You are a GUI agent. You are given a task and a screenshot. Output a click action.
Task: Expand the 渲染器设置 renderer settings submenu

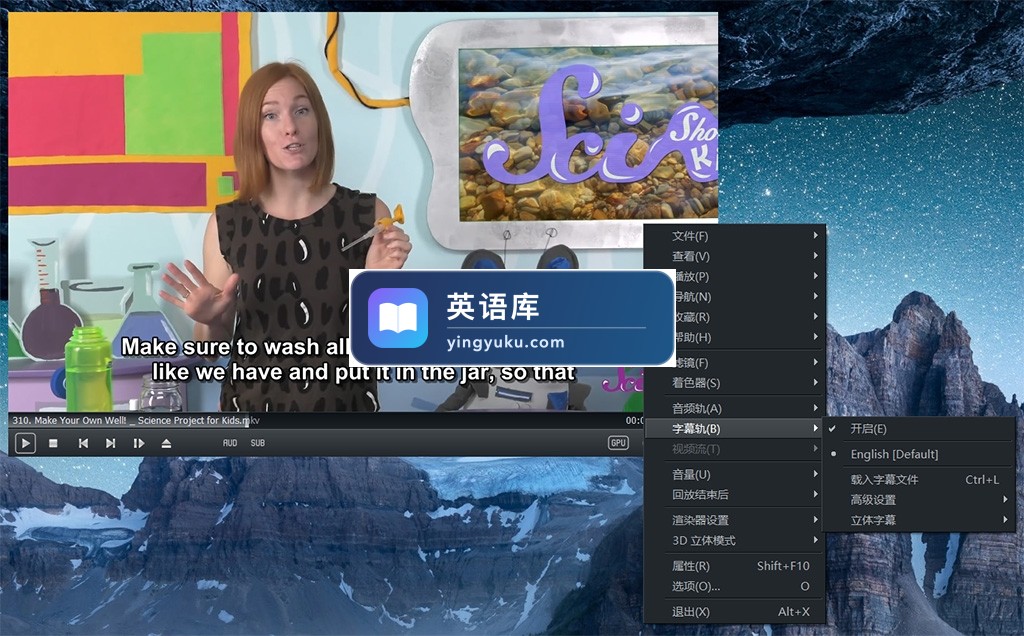point(735,520)
